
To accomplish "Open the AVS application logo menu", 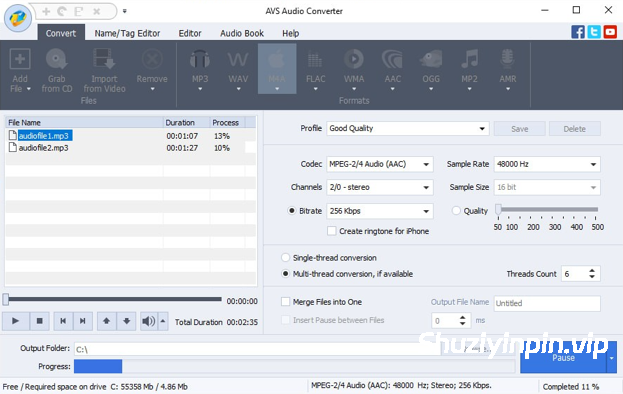I will [x=18, y=18].
